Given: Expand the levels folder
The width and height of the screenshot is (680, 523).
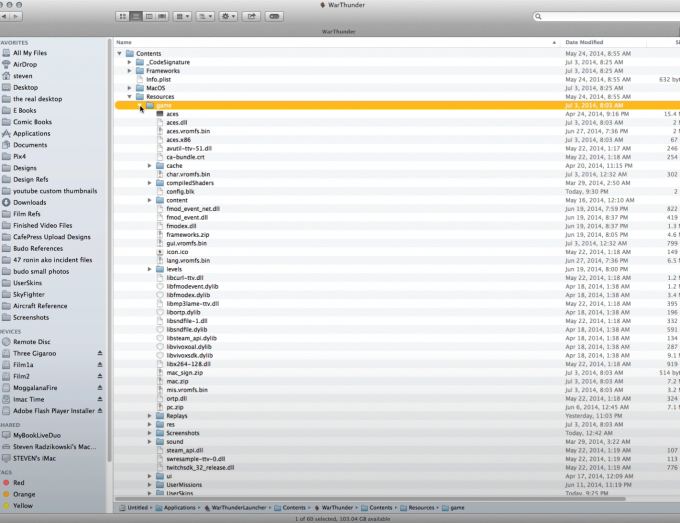Looking at the screenshot, I should (150, 269).
